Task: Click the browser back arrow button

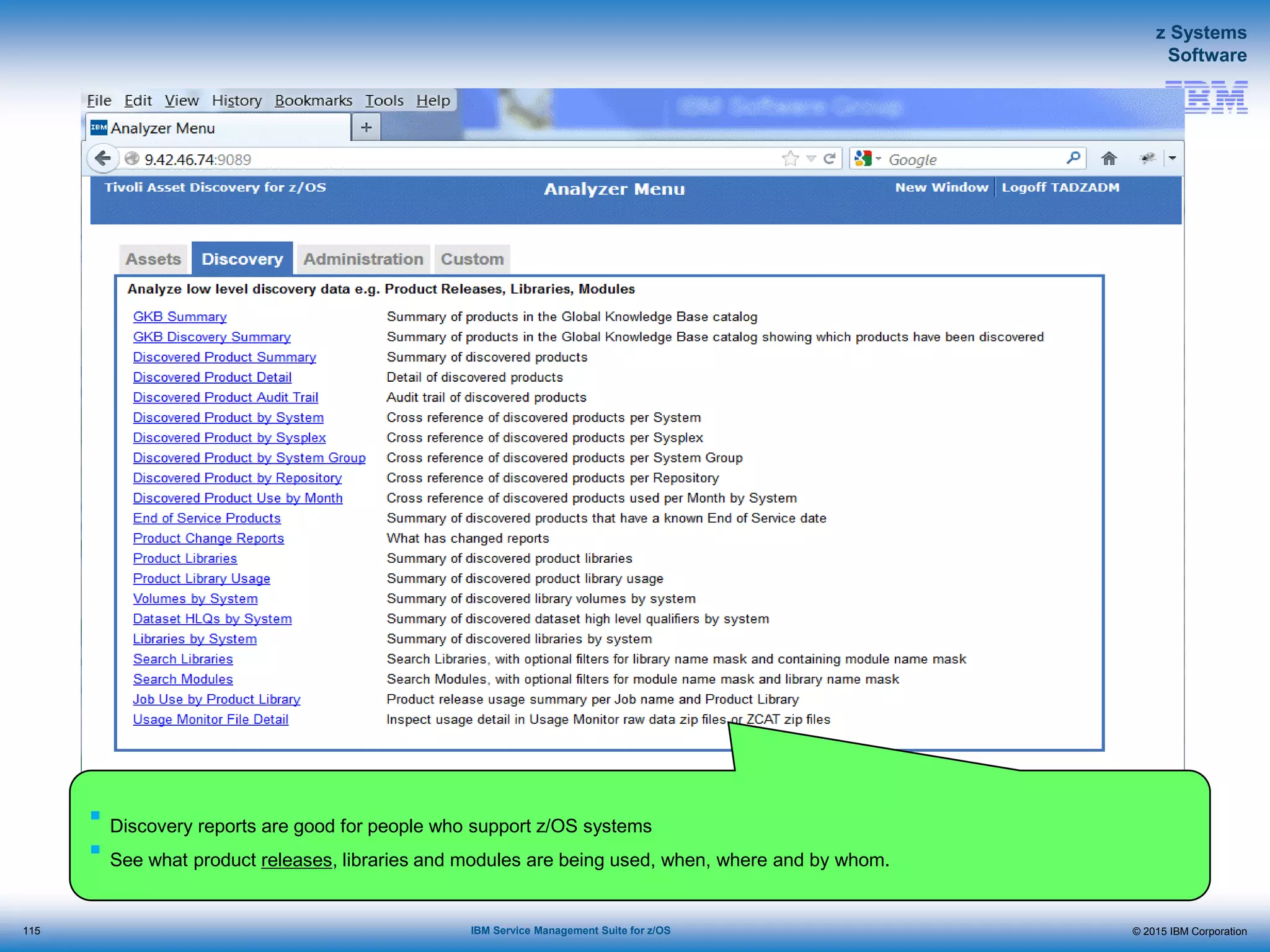Action: (x=103, y=159)
